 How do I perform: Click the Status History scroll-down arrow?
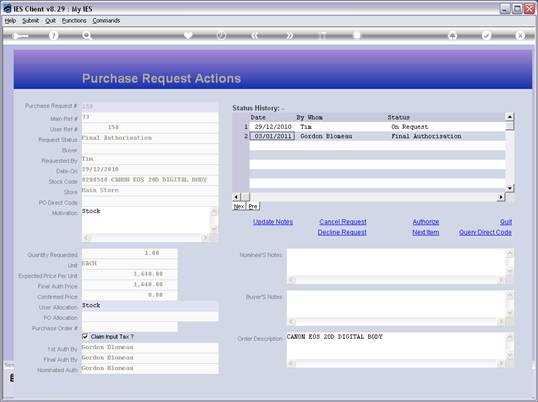coord(510,188)
